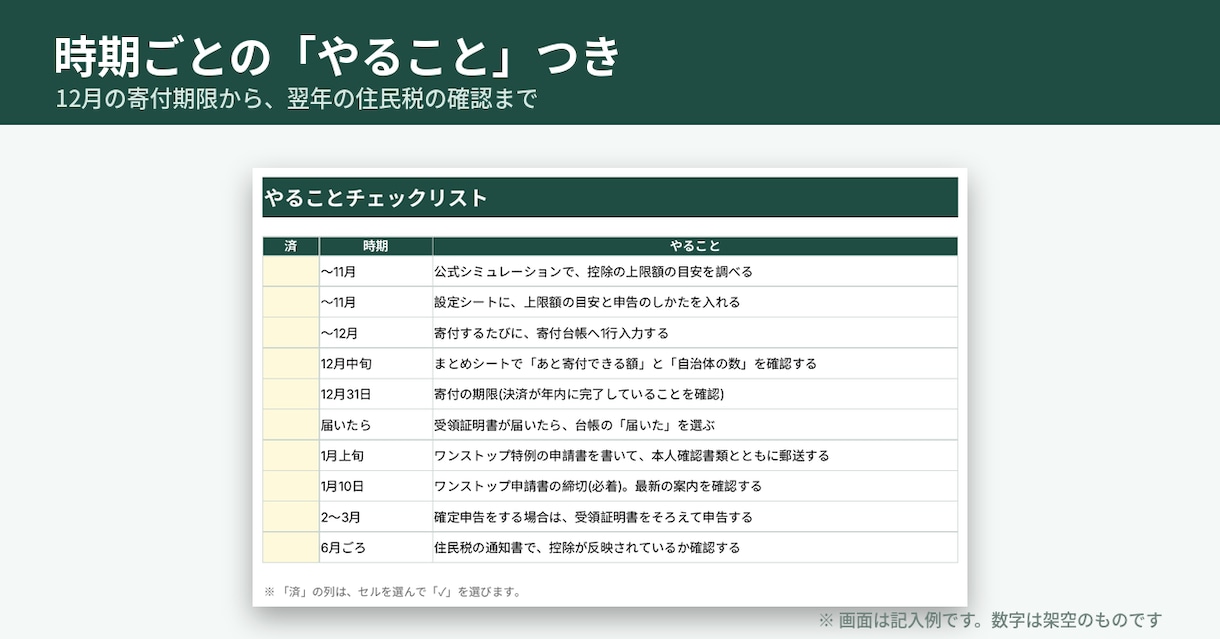Screen dimensions: 1220x639
Task: Select the 済 cell for 〜12月 row
Action: coord(291,333)
